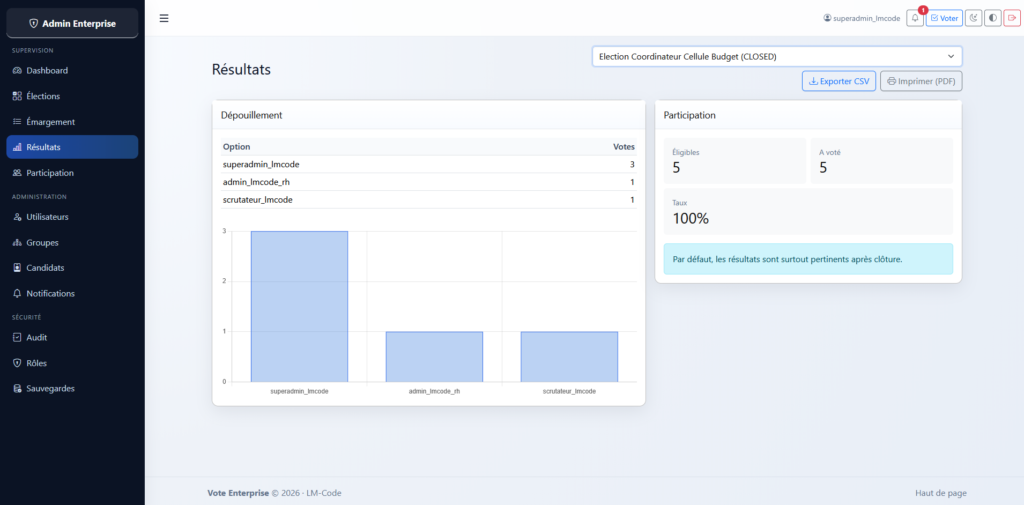Click the superadmin_lmcode user profile
Viewport: 1024px width, 505px height.
(861, 18)
